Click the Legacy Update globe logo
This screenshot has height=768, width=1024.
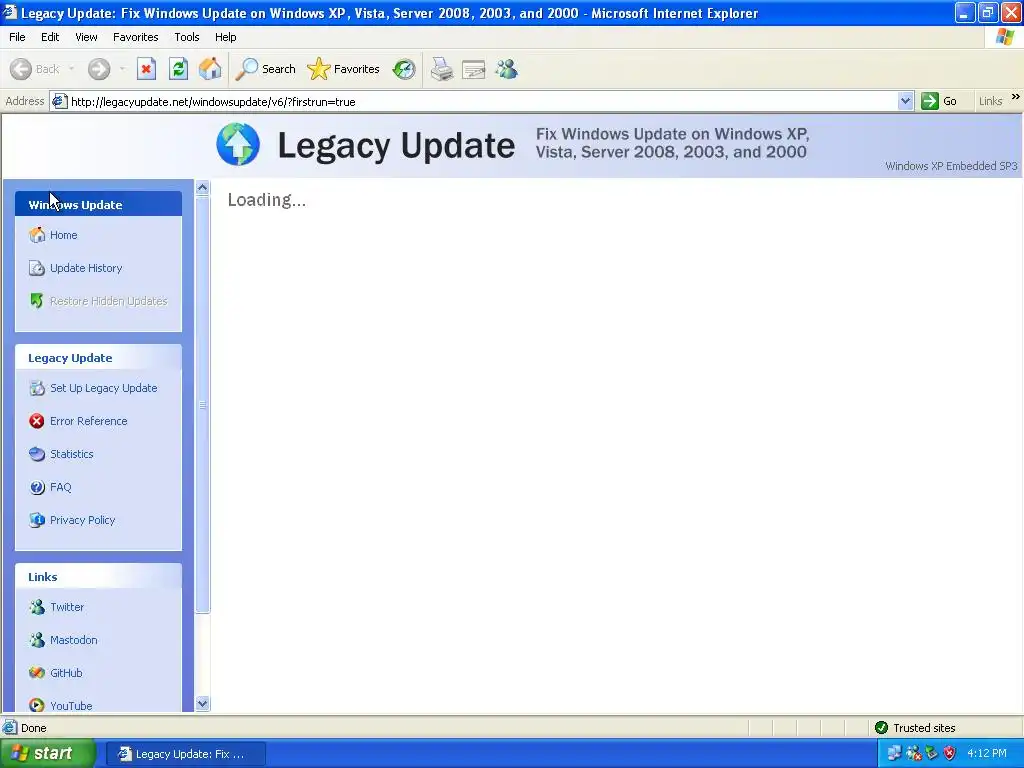pos(238,144)
